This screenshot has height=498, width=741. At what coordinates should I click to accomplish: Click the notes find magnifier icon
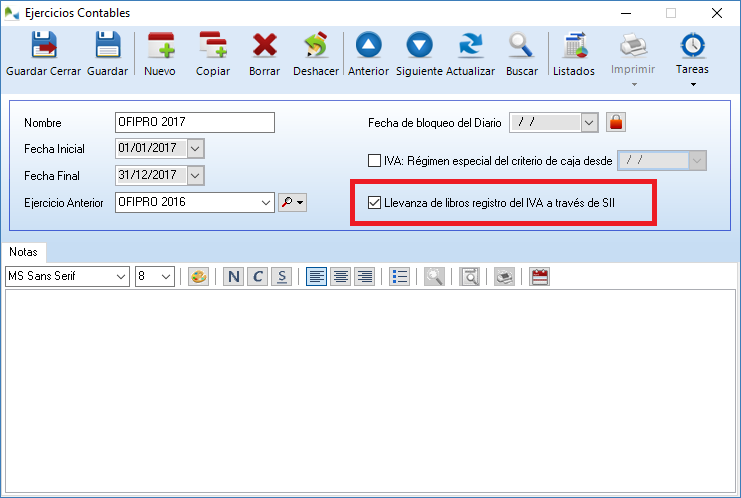(434, 276)
